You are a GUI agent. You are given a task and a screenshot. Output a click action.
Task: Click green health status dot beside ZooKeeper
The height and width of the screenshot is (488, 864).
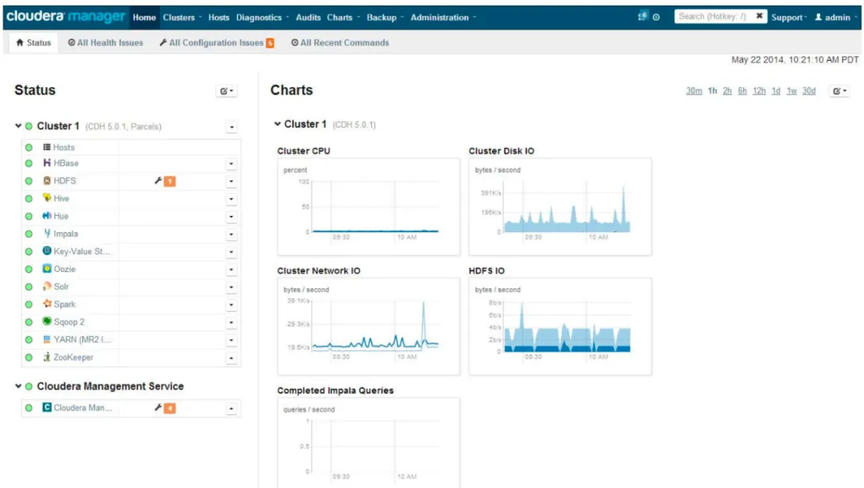29,357
